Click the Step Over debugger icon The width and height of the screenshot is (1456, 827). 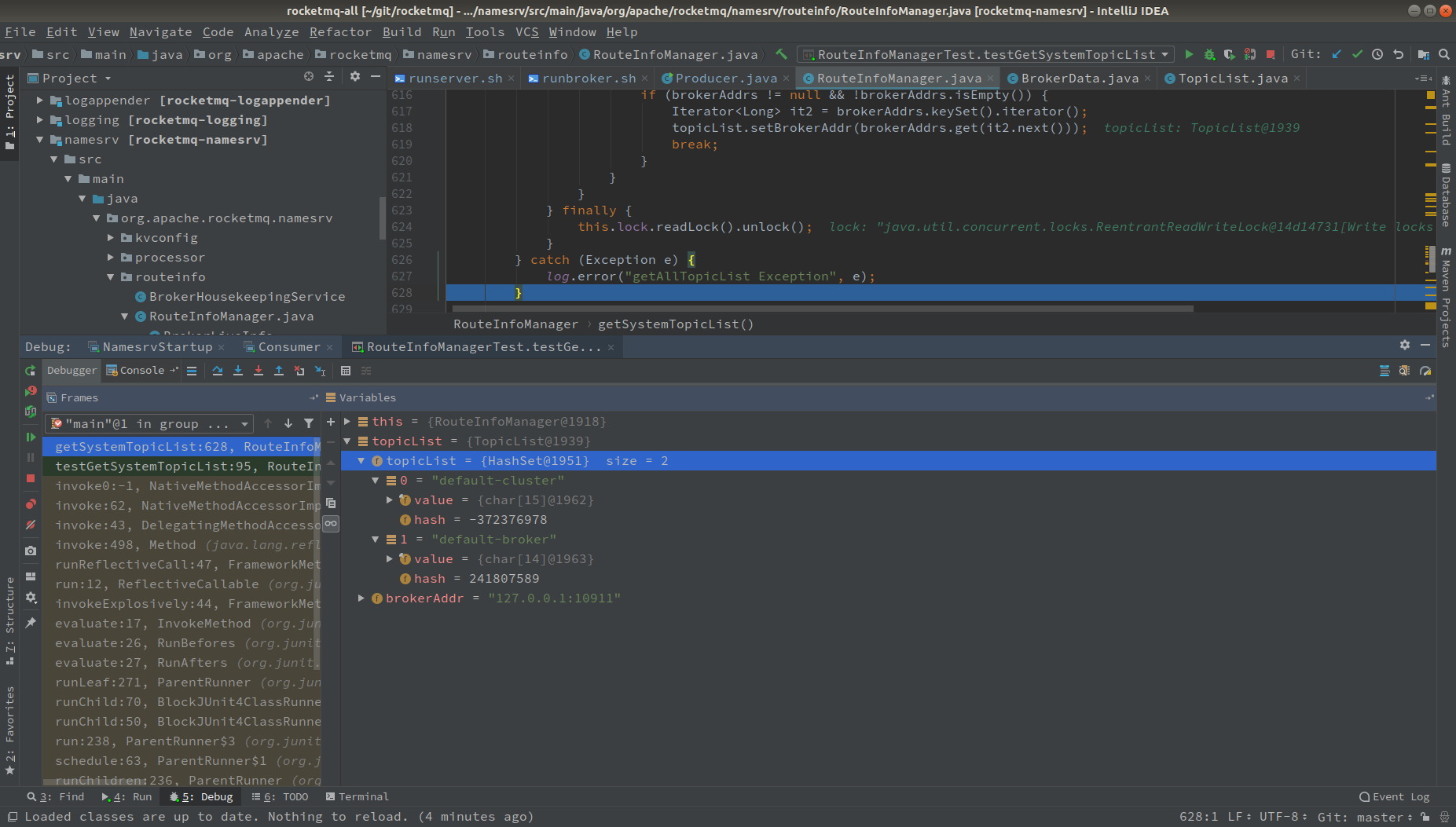218,371
